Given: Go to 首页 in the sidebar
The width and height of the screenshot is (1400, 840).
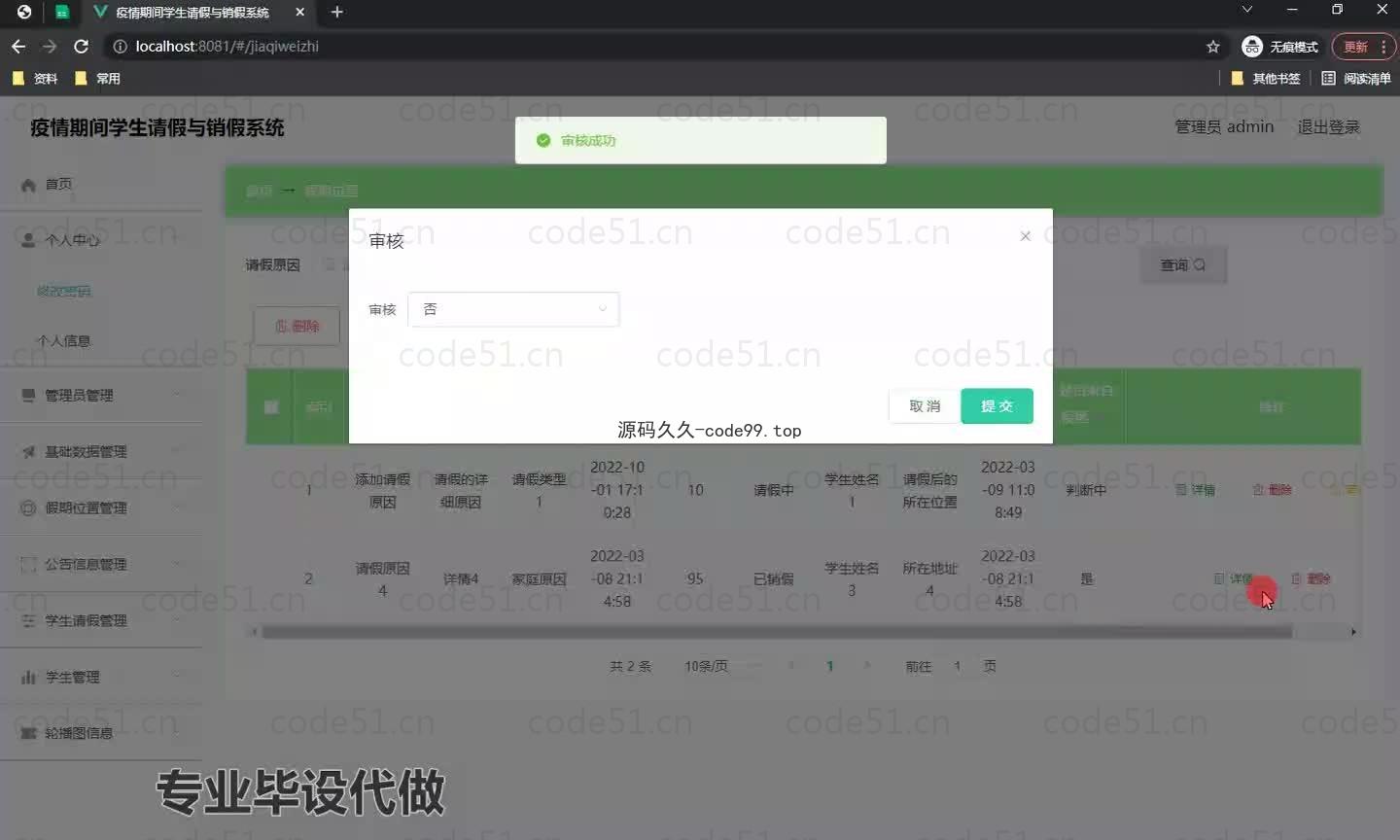Looking at the screenshot, I should click(58, 184).
